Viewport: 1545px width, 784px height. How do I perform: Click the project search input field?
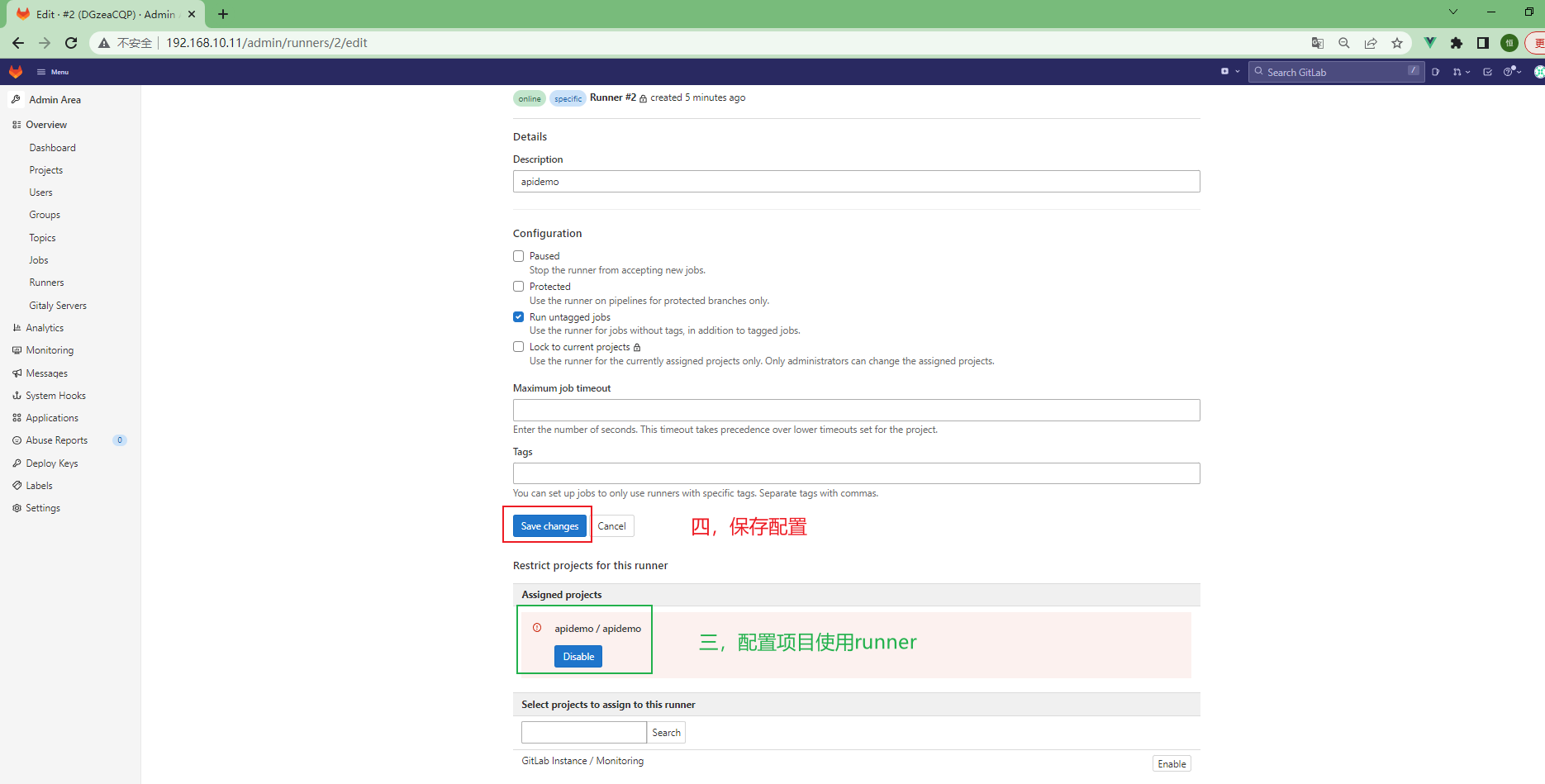tap(584, 733)
